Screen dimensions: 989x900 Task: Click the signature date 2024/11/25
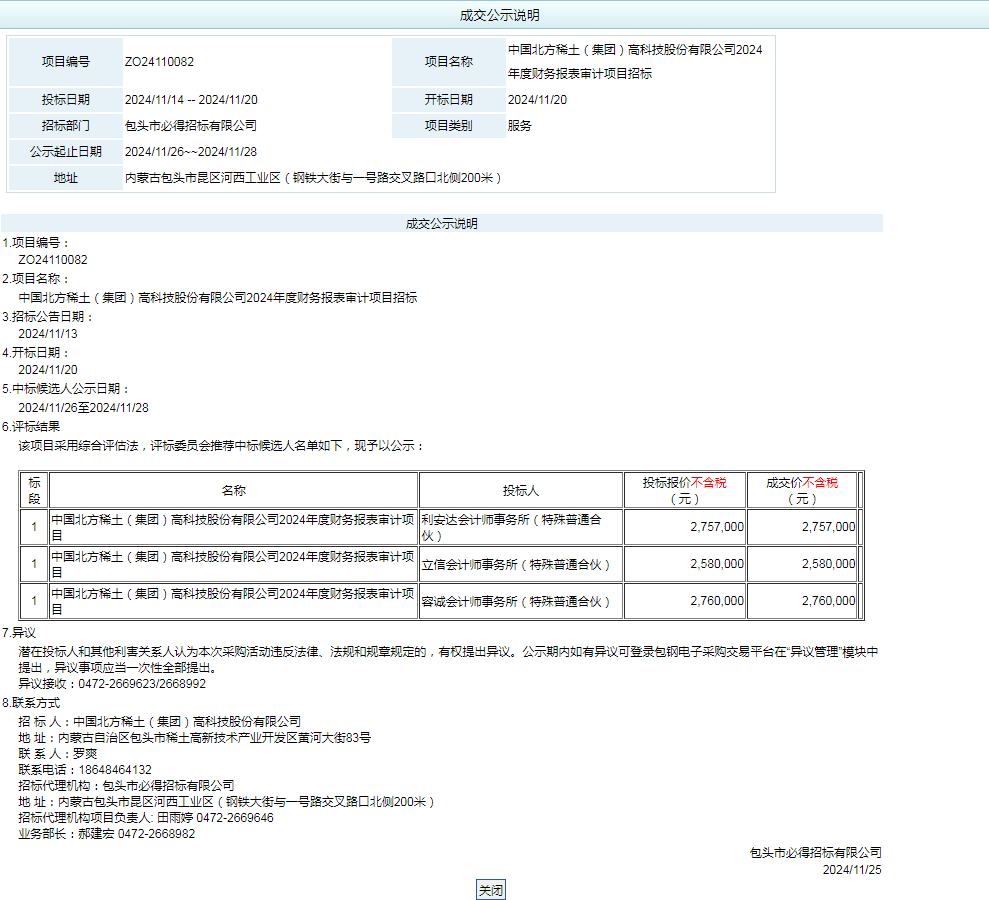click(852, 870)
